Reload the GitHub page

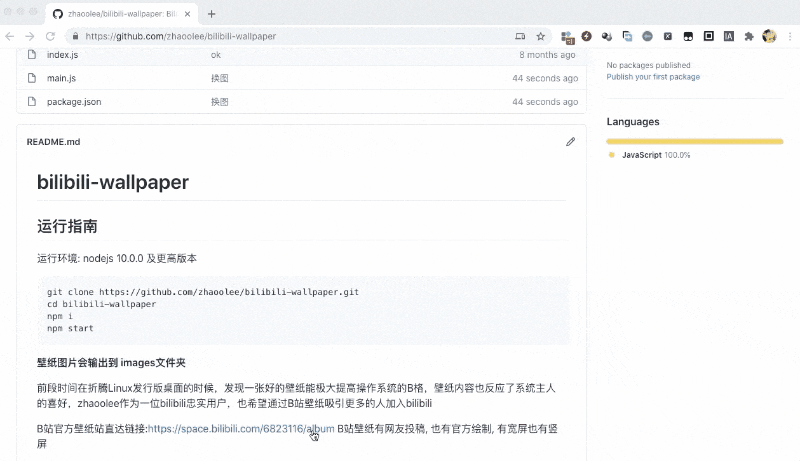[50, 36]
